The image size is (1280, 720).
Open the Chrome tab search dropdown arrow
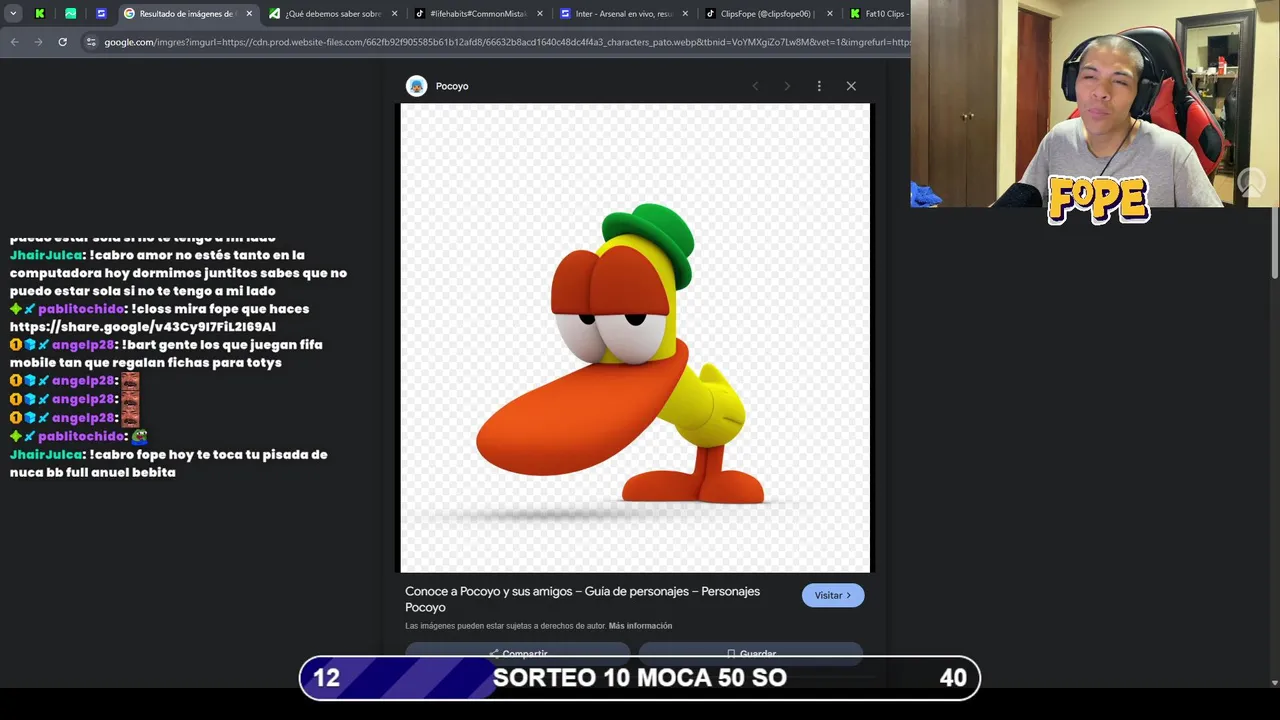tap(13, 14)
